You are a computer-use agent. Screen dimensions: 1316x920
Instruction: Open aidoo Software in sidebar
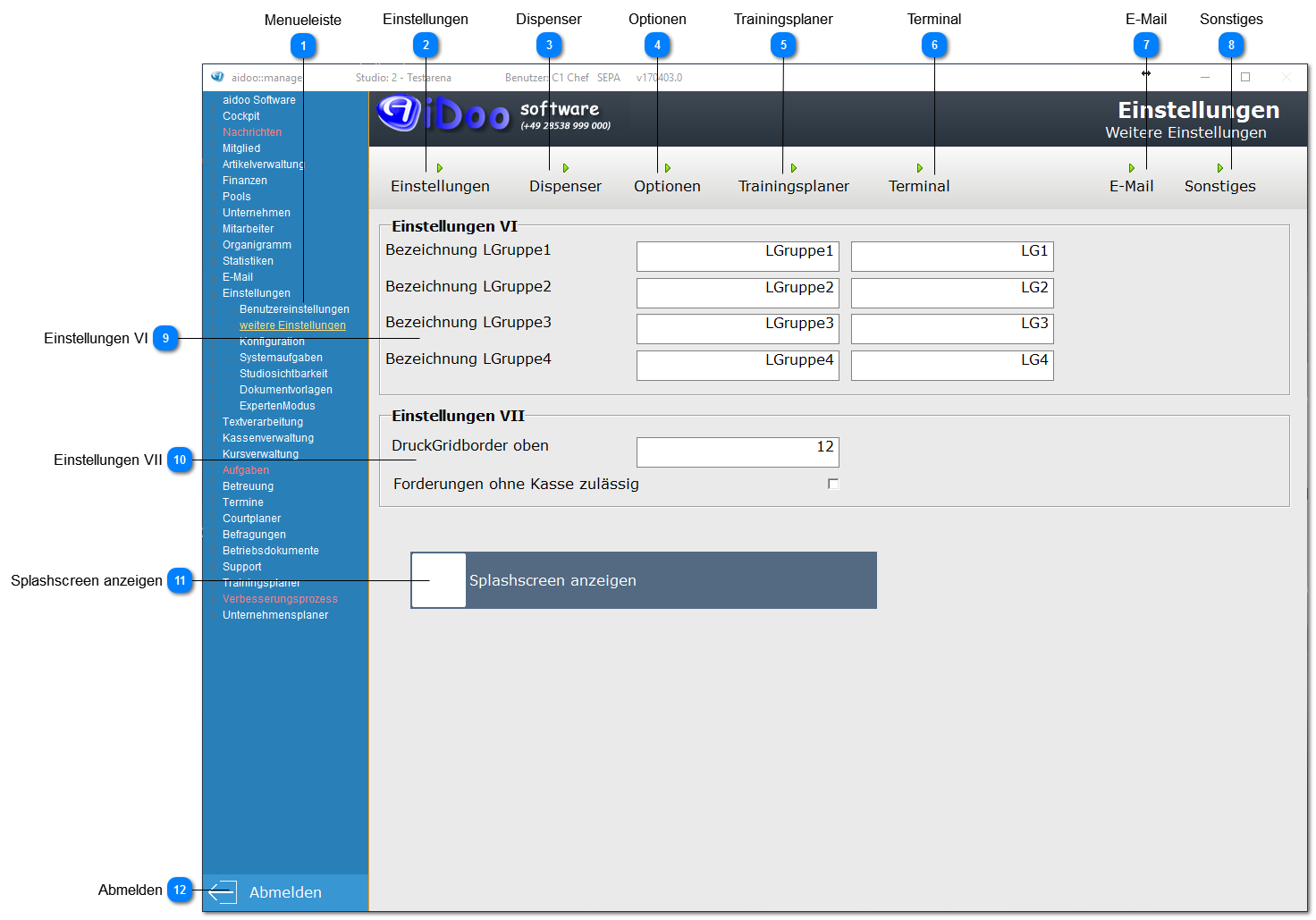pos(259,100)
